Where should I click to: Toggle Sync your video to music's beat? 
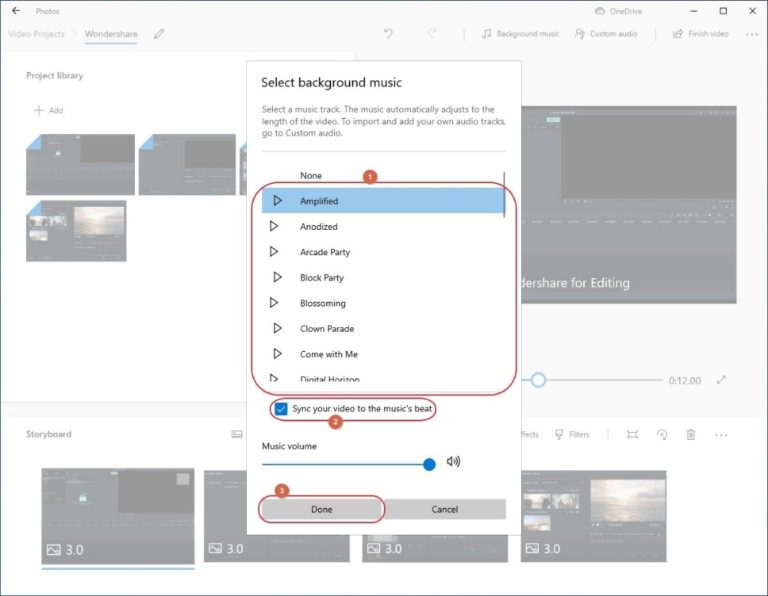point(281,408)
